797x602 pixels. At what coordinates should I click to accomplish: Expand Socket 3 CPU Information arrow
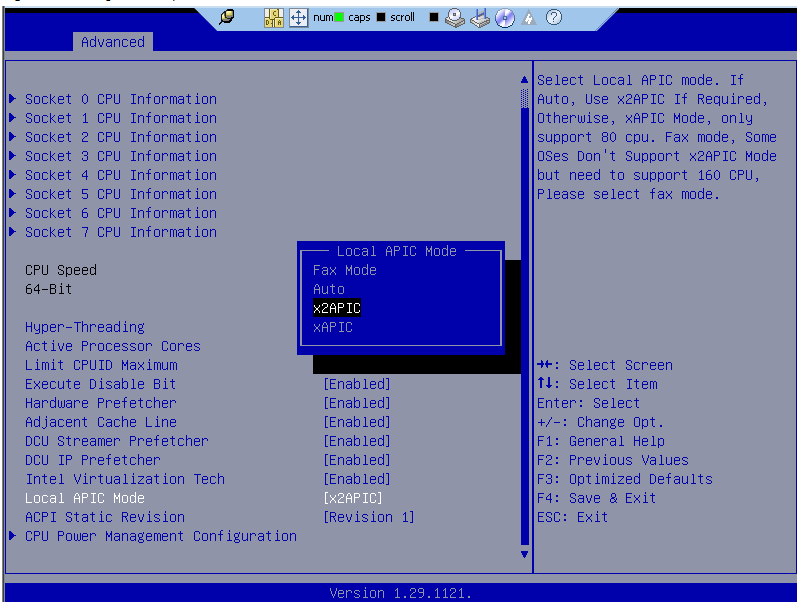tap(13, 156)
